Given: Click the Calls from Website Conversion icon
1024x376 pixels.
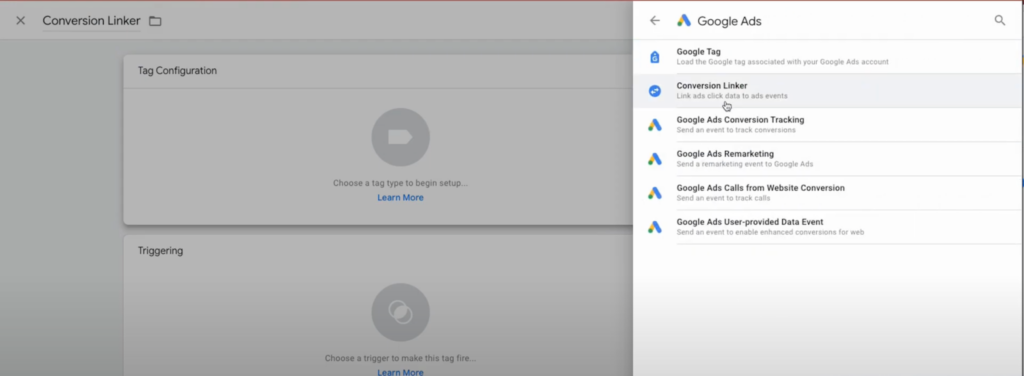Looking at the screenshot, I should (x=654, y=193).
